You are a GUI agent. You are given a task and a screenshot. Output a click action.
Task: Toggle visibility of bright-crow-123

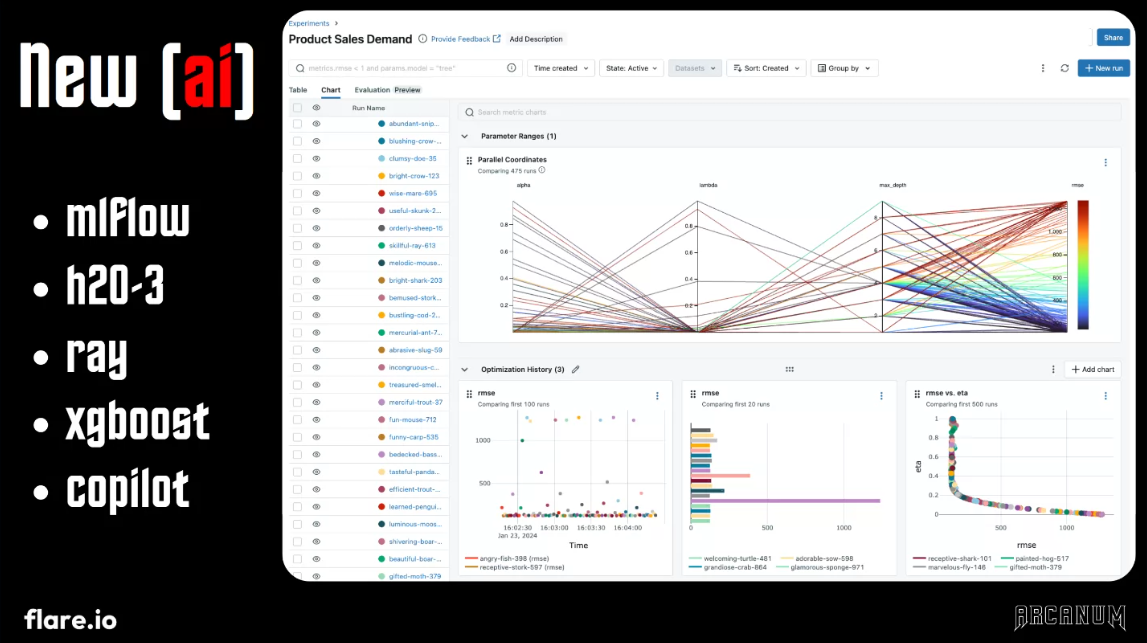[x=316, y=176]
